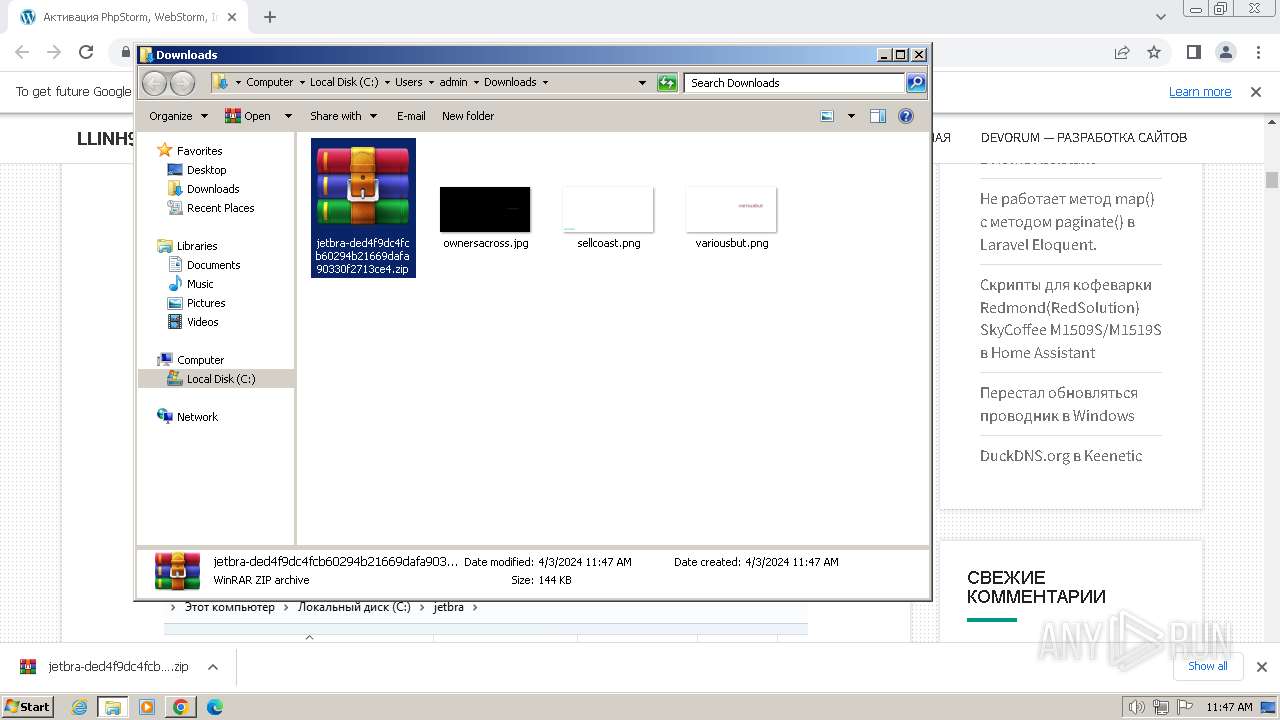Open Music library
The image size is (1280, 720).
click(200, 284)
